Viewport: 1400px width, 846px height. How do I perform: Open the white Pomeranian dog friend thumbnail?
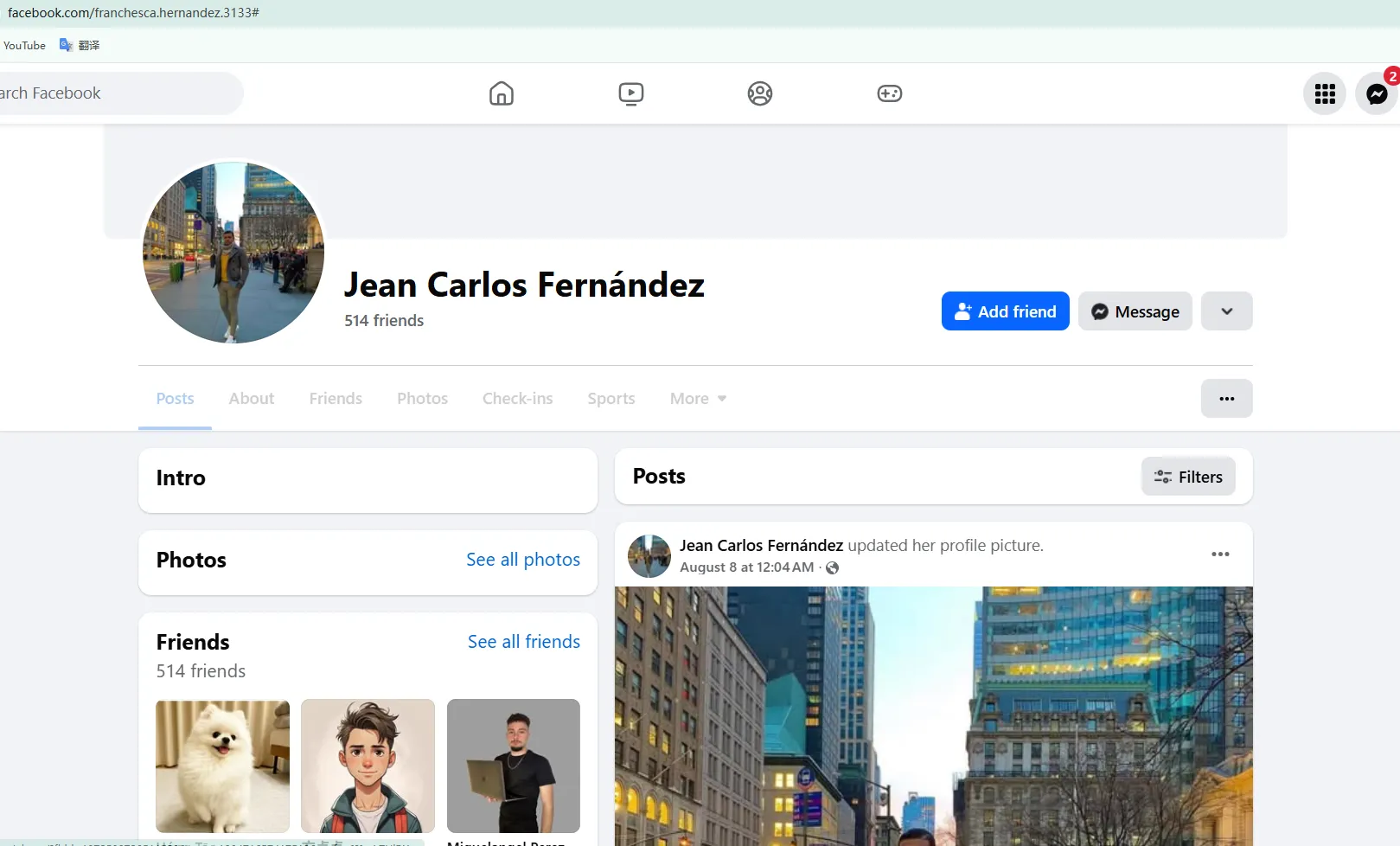click(x=222, y=766)
